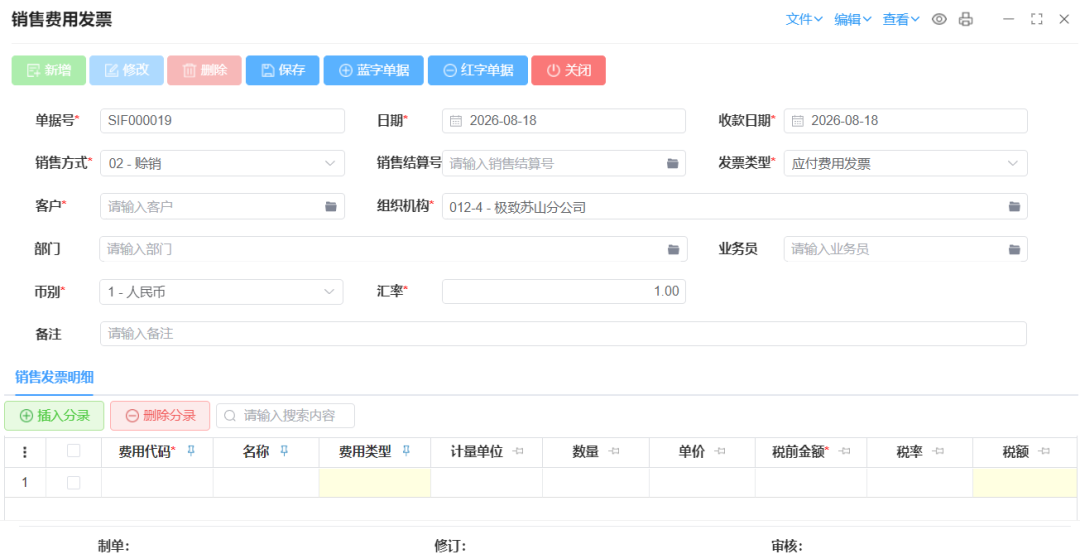
Task: Open the folder picker for 业务员 field
Action: [x=1014, y=249]
